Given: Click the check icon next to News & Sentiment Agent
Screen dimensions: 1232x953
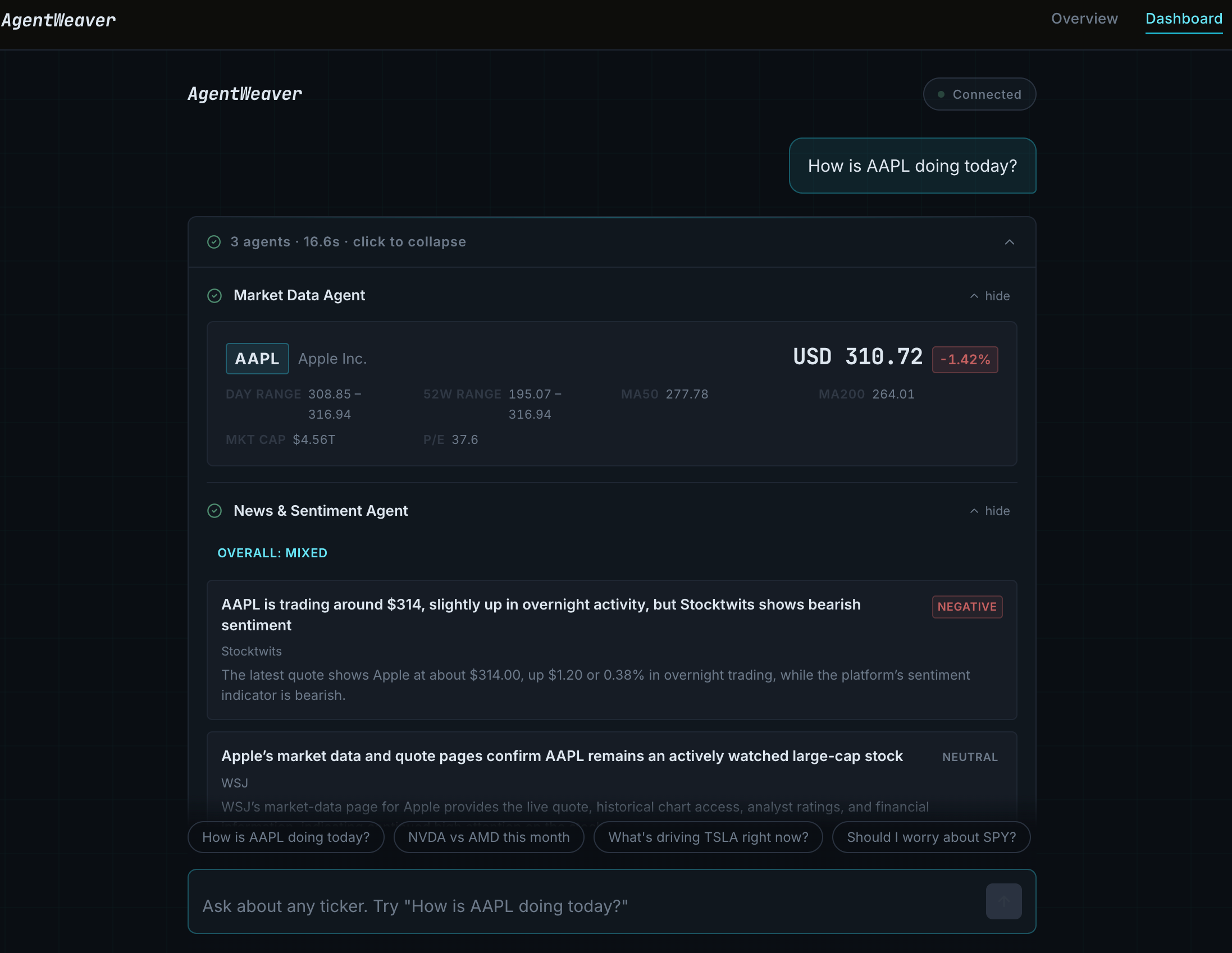Looking at the screenshot, I should coord(215,511).
